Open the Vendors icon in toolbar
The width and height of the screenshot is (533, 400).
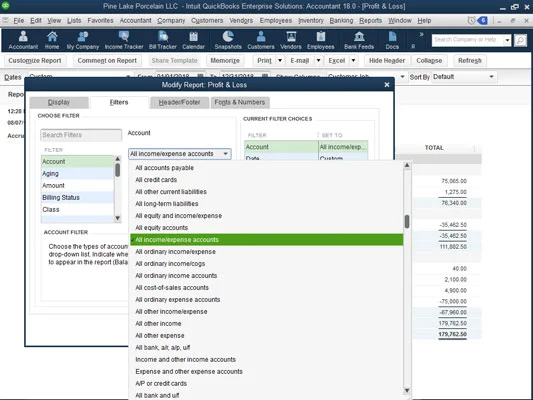291,40
